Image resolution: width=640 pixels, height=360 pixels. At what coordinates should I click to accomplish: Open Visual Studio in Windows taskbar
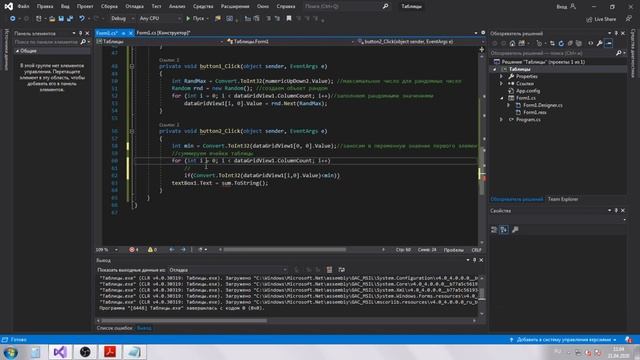60,352
